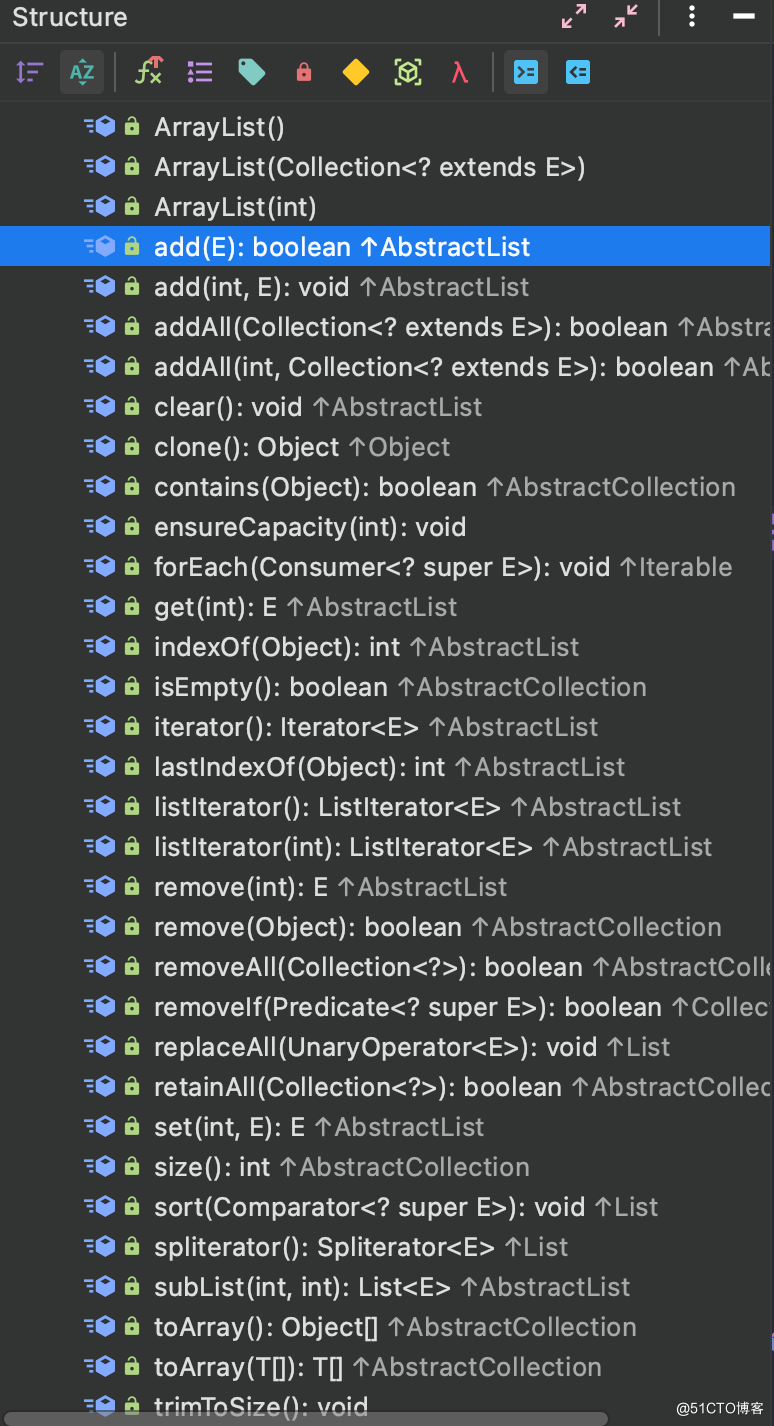Toggle the green anonymous classes cube icon
This screenshot has width=774, height=1426.
[408, 72]
